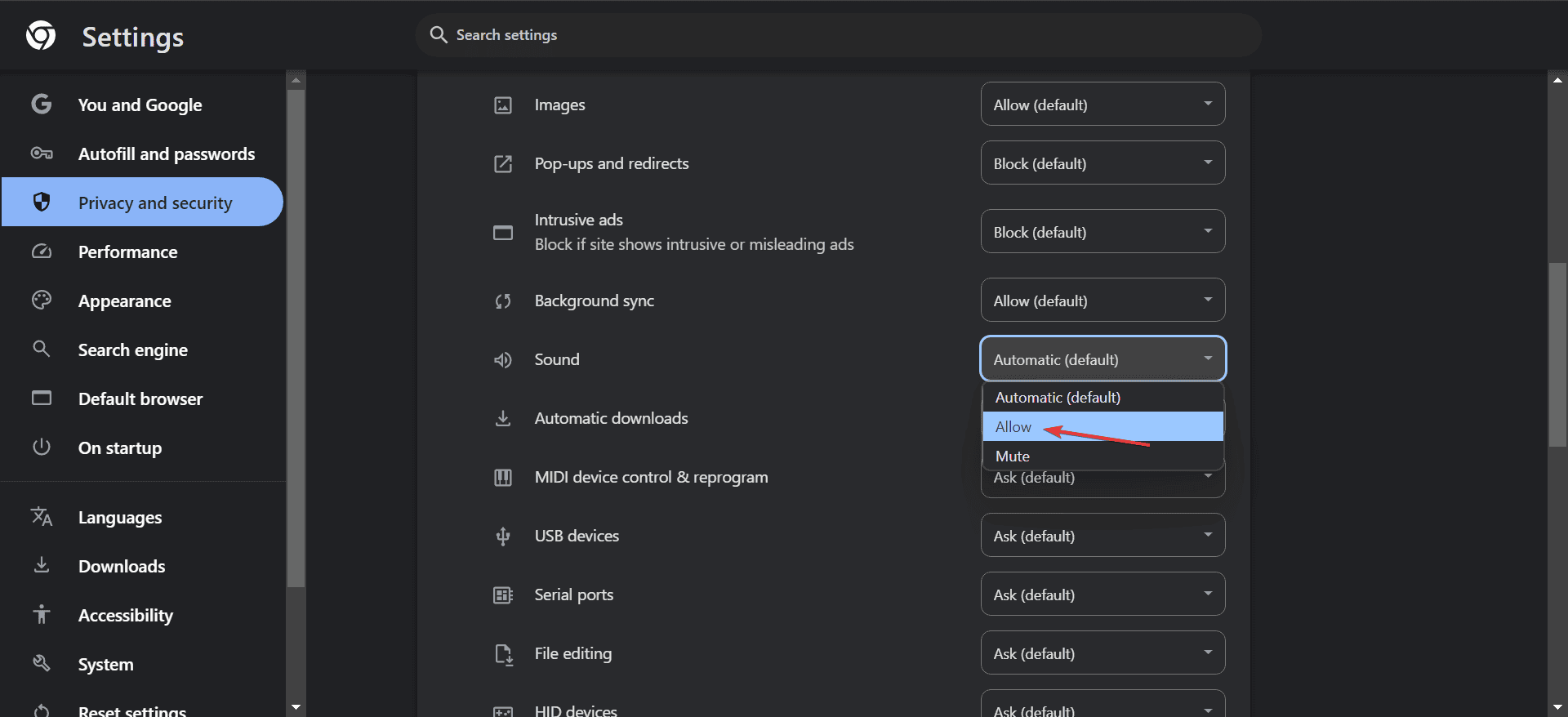The width and height of the screenshot is (1568, 717).
Task: Click the main page scrollbar thumb
Action: pos(1557,354)
